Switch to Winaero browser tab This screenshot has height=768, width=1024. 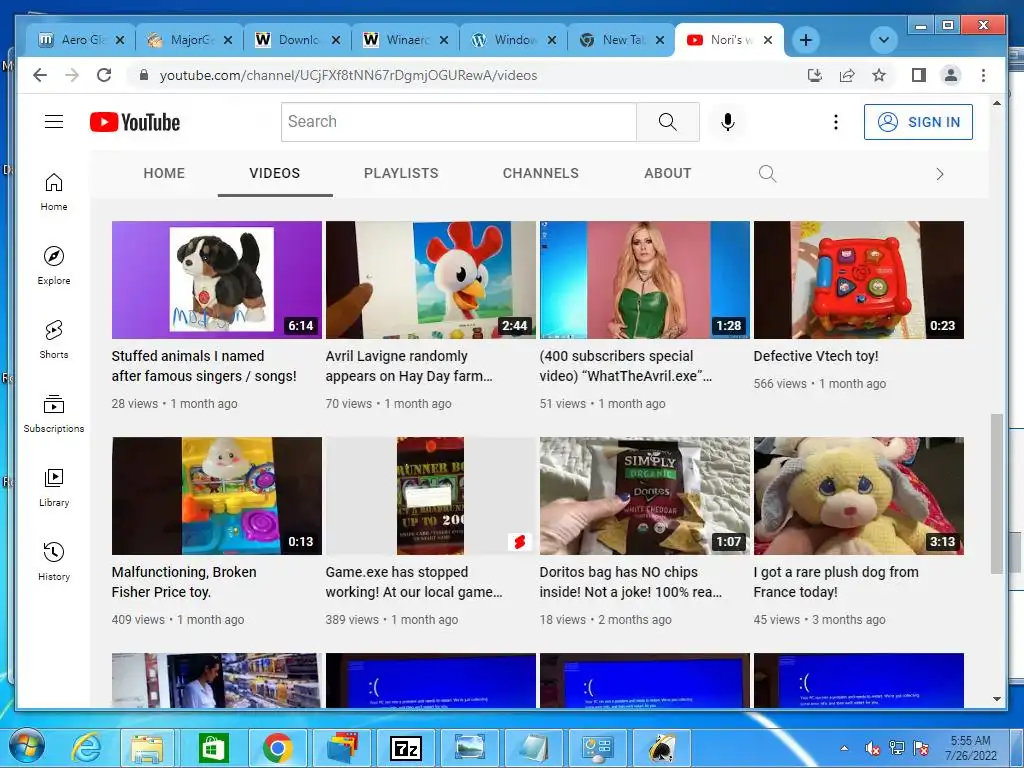click(x=406, y=40)
